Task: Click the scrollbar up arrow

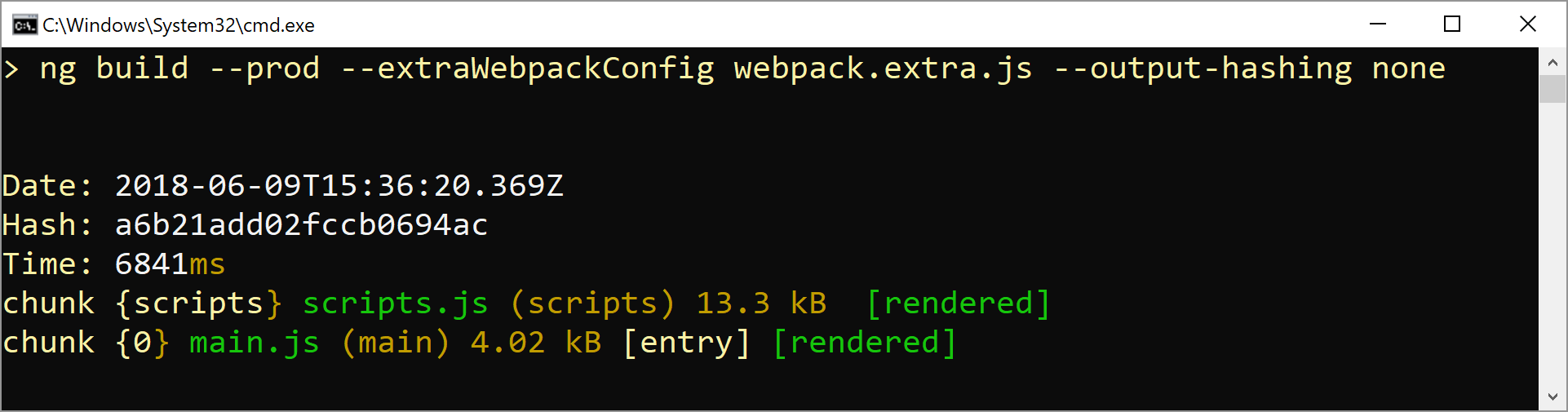Action: (1552, 62)
